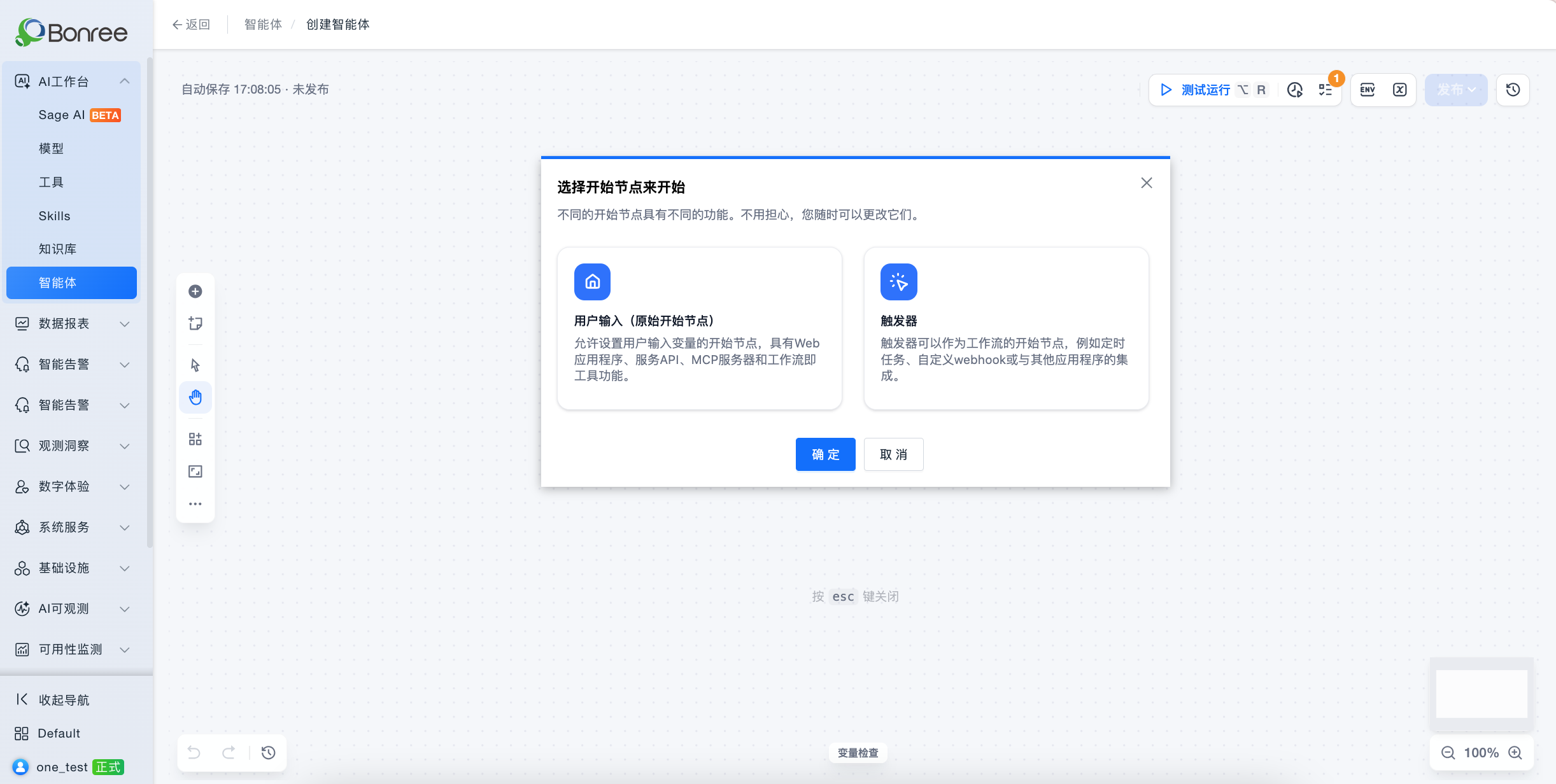Click the add node plus icon

pos(195,291)
